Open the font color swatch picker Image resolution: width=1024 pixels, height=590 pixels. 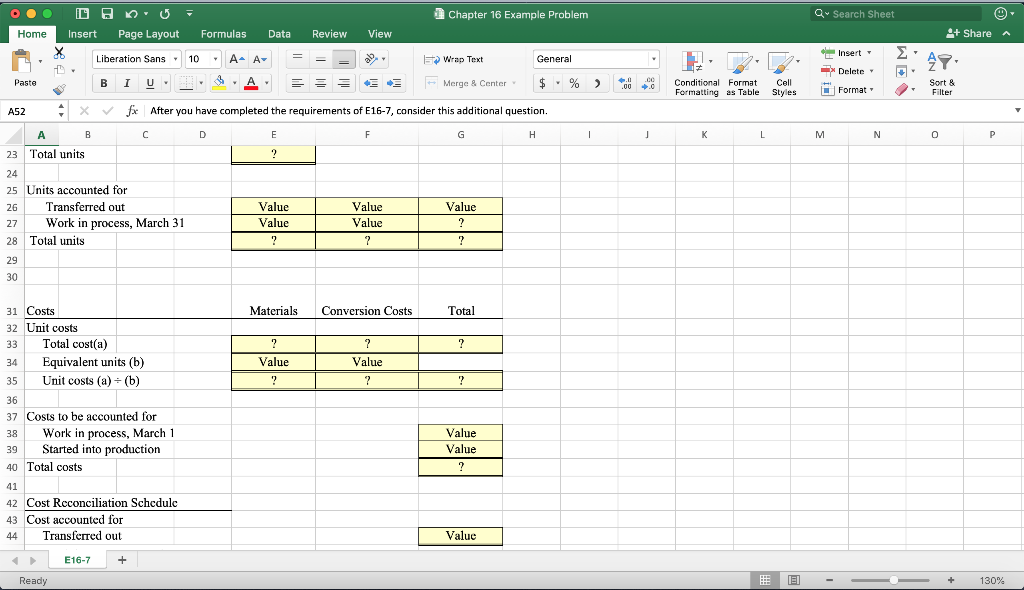249,82
